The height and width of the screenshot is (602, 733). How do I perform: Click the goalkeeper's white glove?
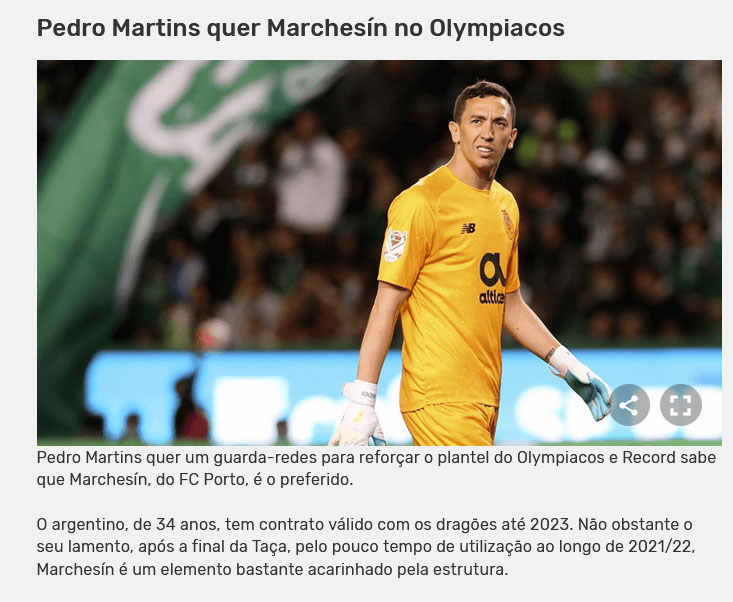tap(358, 414)
